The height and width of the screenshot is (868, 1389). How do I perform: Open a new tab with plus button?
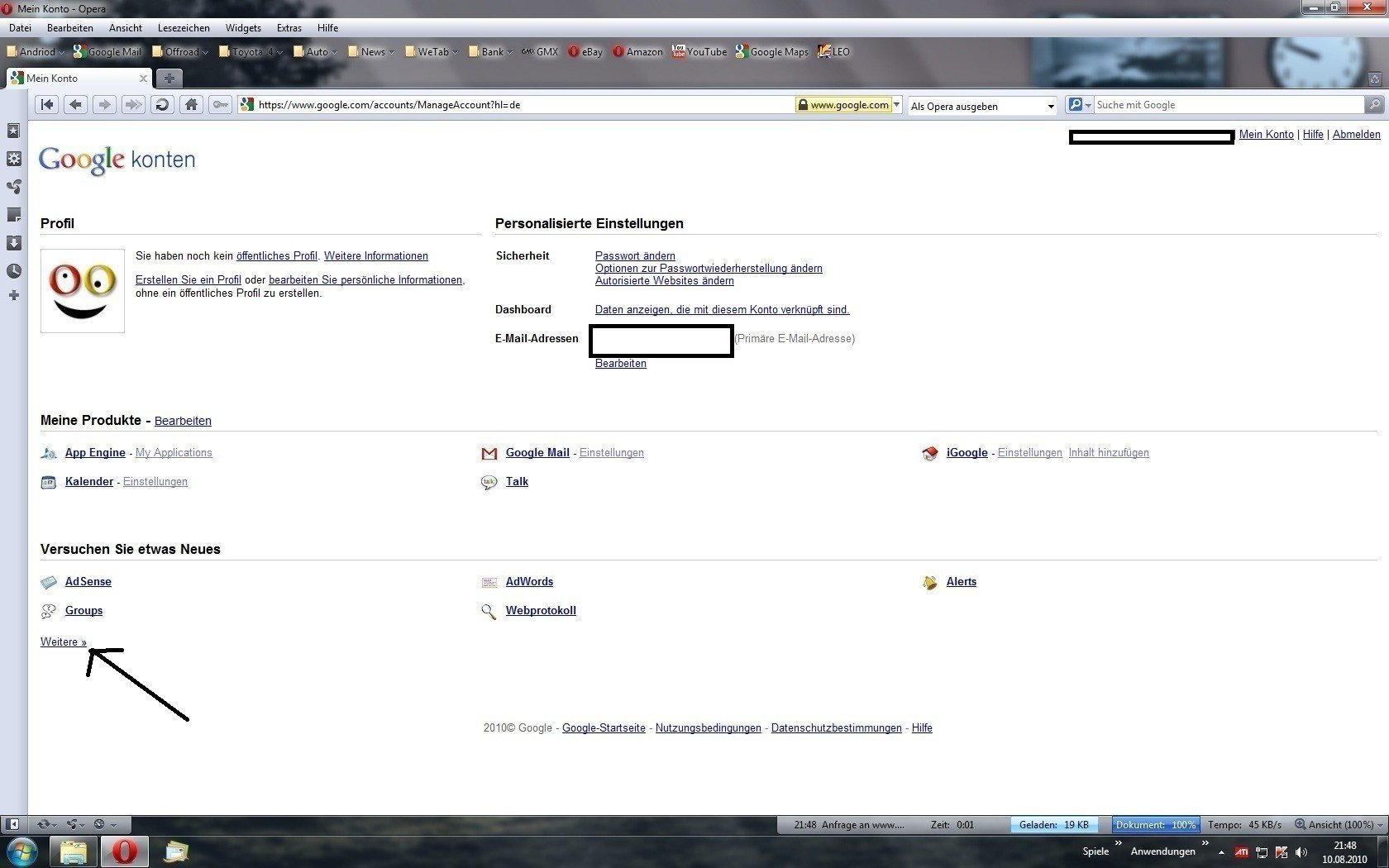[169, 79]
